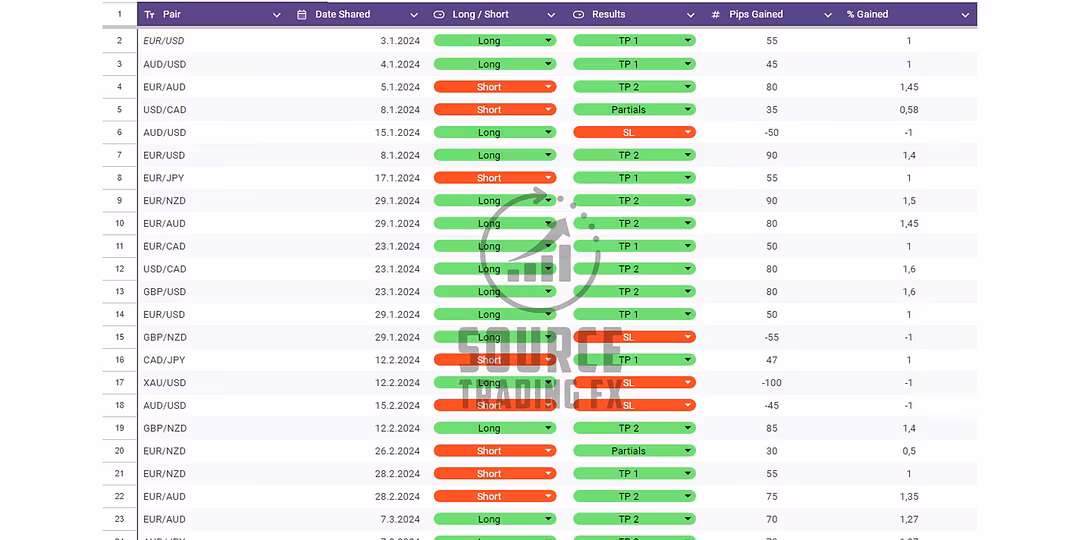
Task: Click the CAD/JPY pair cell
Action: click(x=164, y=360)
